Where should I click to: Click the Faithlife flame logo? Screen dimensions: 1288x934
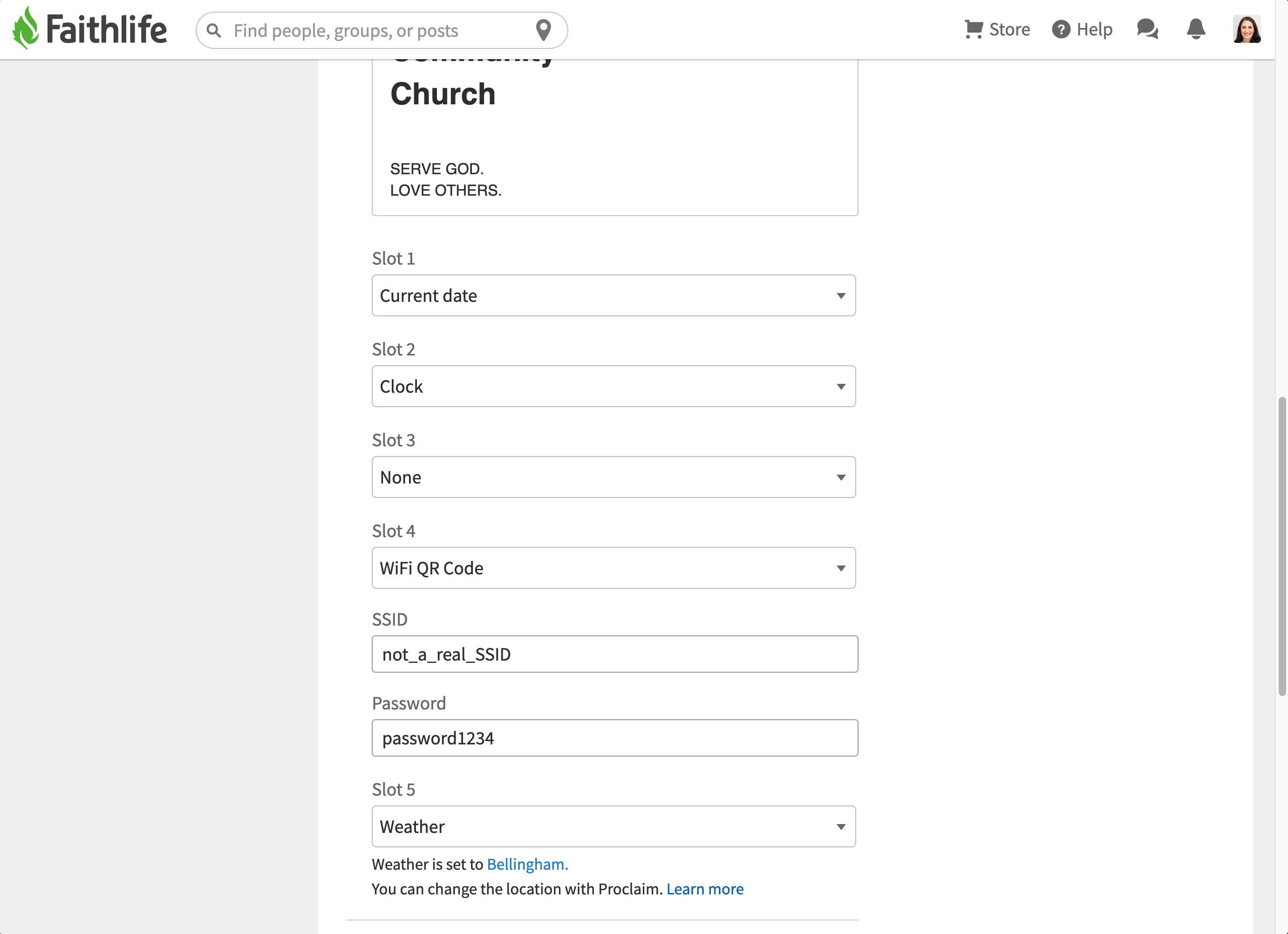point(26,28)
